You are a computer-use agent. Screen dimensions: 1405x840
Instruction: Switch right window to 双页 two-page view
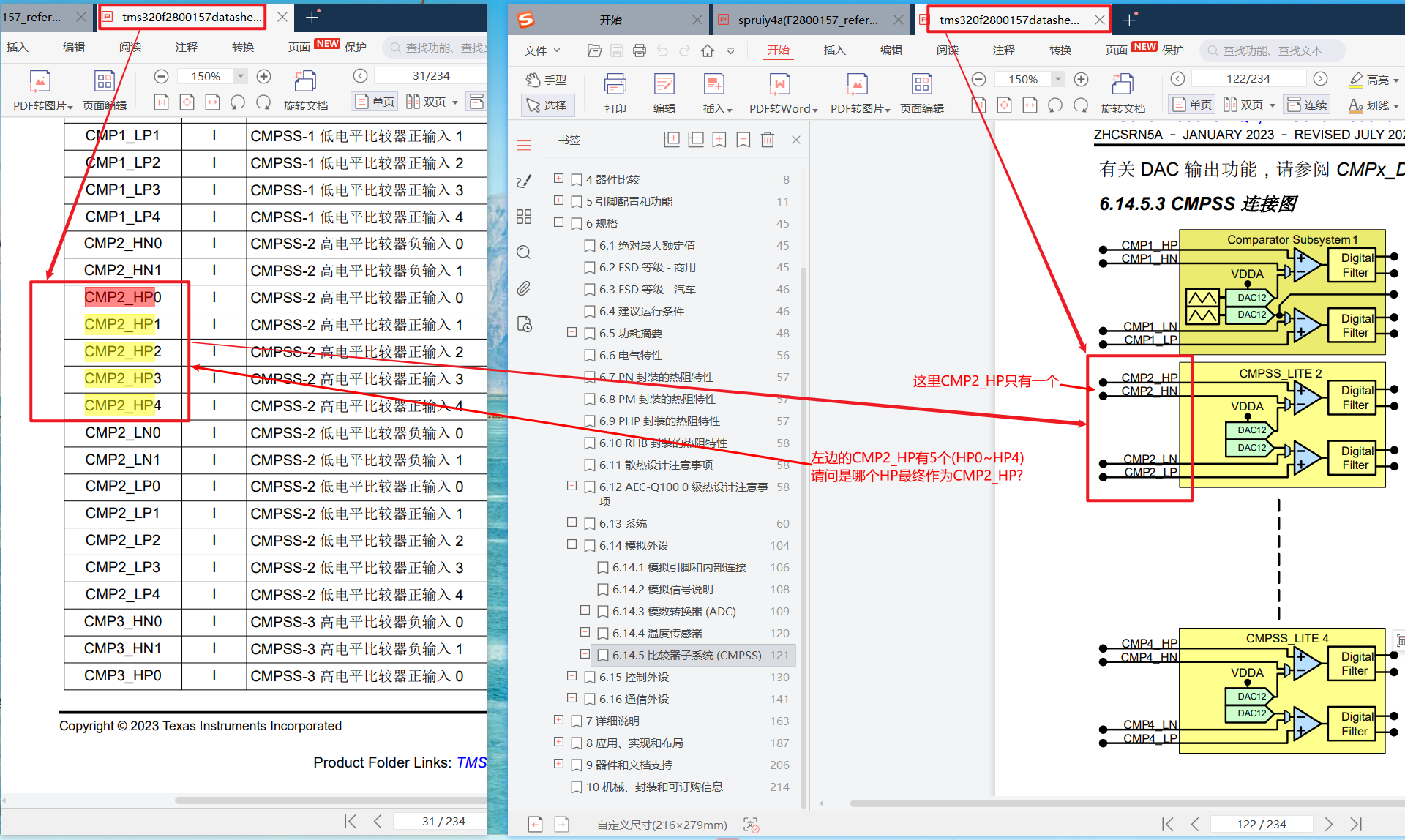pyautogui.click(x=1249, y=105)
